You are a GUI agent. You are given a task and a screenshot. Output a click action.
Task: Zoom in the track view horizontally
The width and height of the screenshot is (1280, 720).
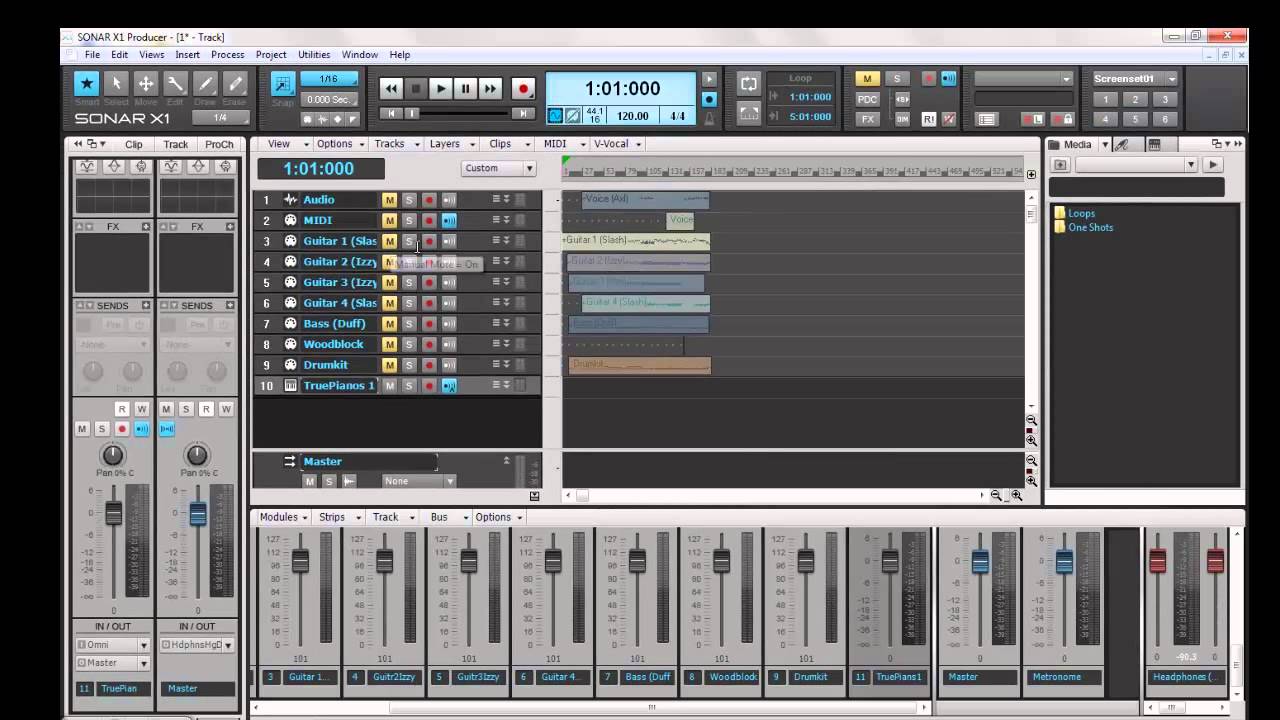pos(1016,495)
